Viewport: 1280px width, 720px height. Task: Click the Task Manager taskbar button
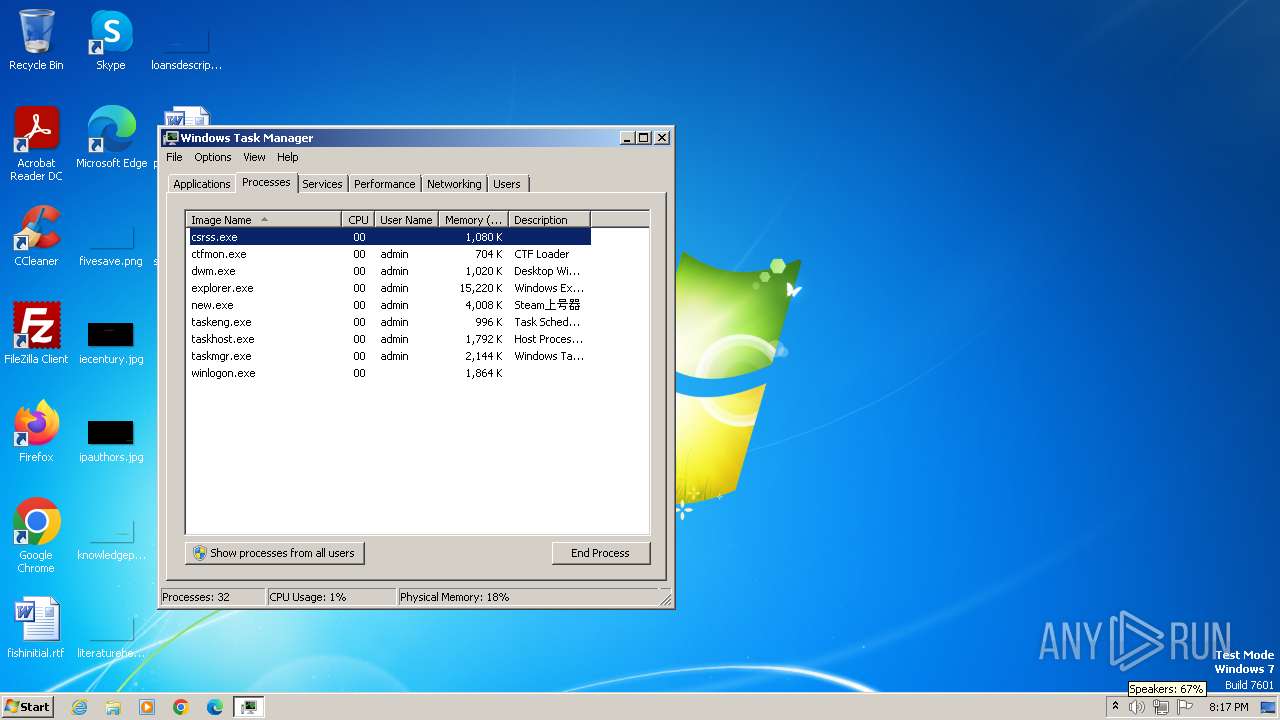pyautogui.click(x=249, y=707)
